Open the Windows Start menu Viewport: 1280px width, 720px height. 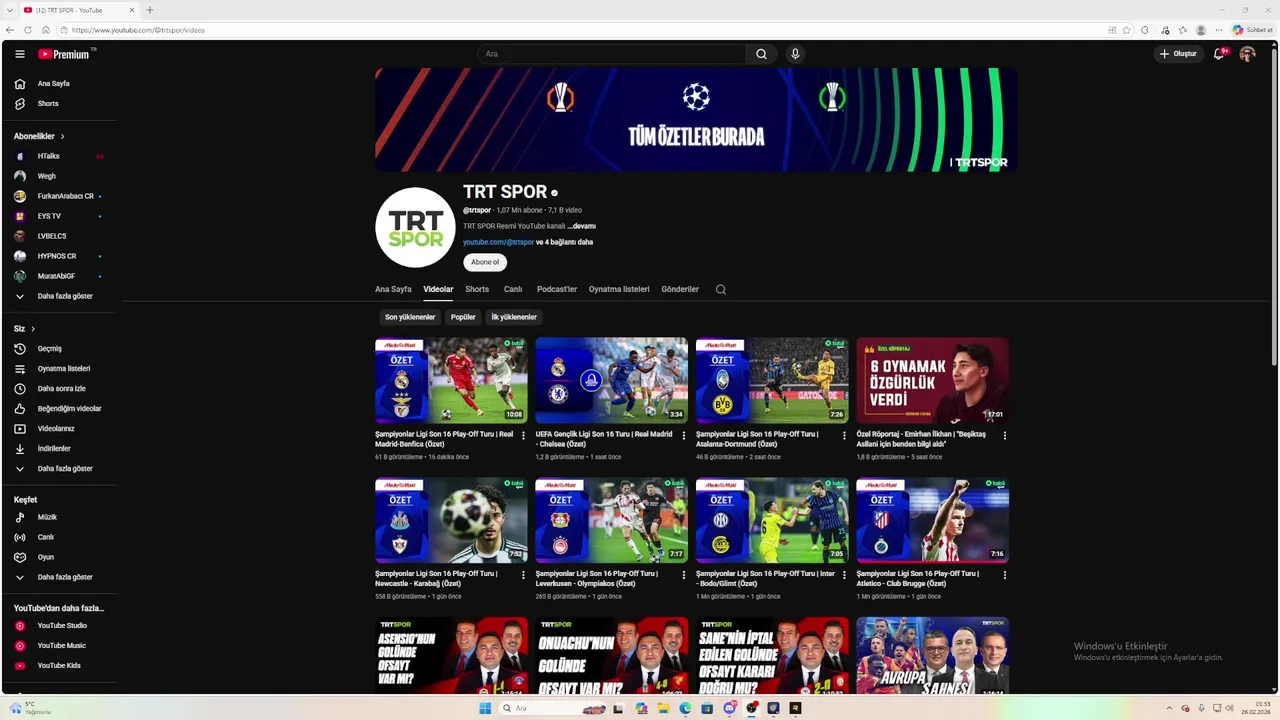[485, 708]
